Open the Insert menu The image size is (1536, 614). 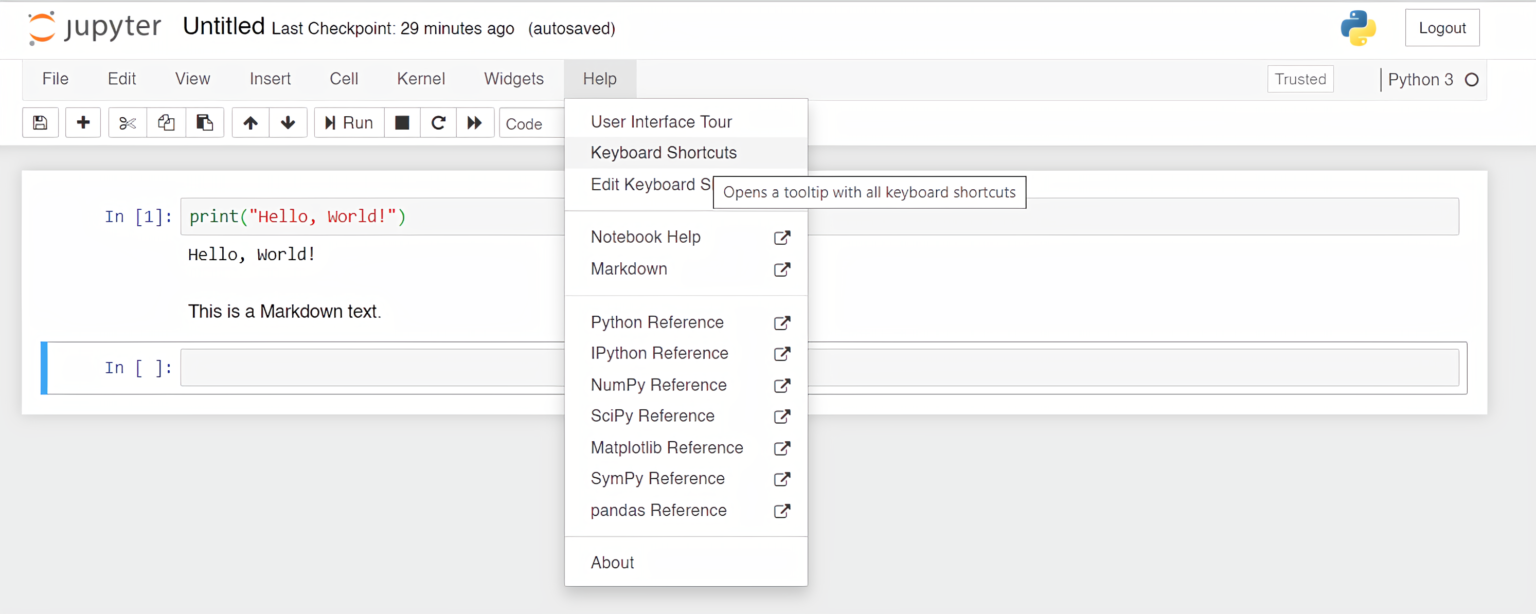(270, 79)
